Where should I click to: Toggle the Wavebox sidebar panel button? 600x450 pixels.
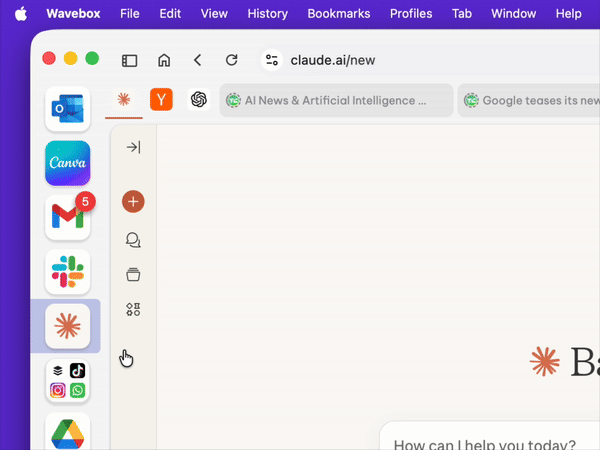[129, 60]
